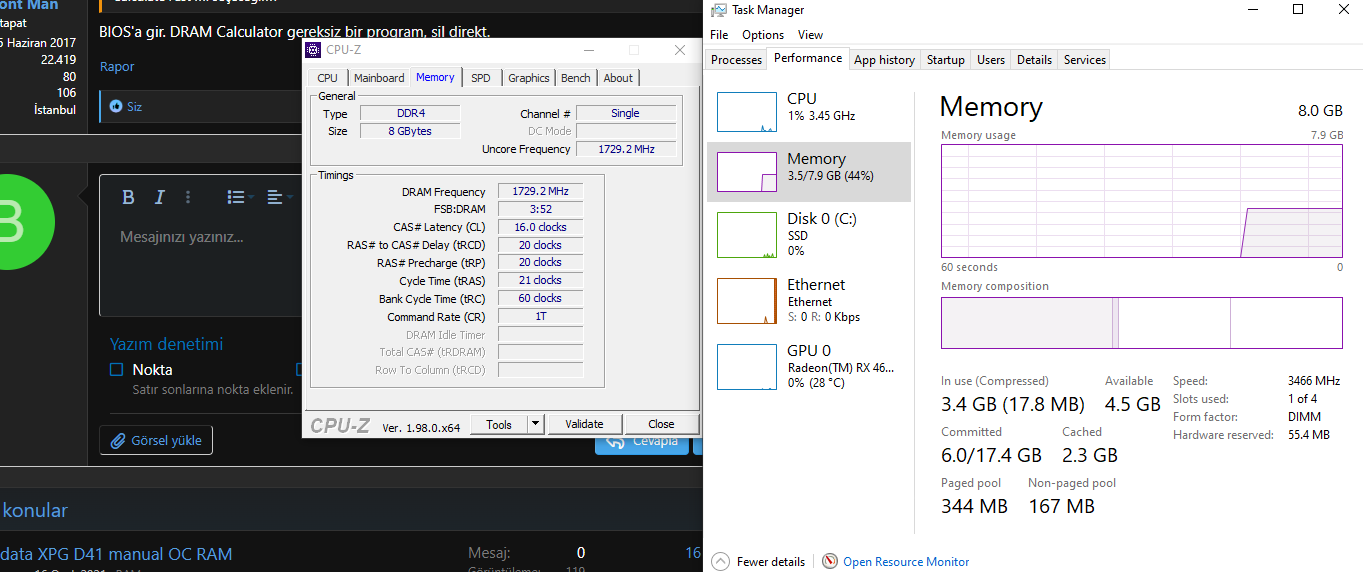Open the Options menu in Task Manager

[x=763, y=35]
